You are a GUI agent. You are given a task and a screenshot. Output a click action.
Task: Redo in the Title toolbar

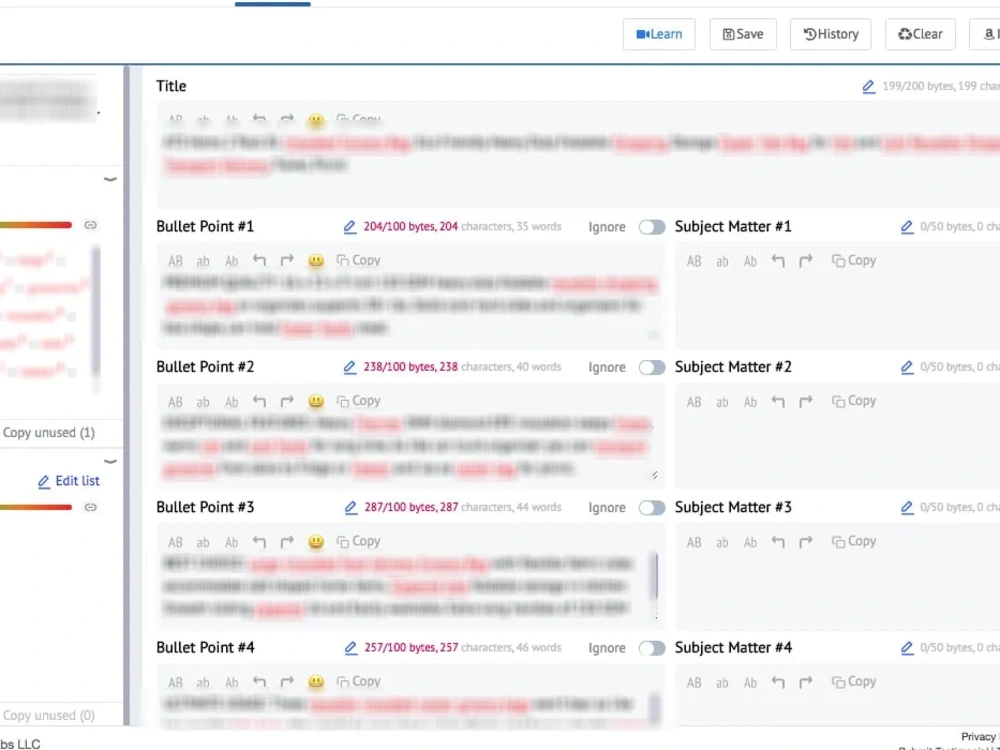tap(287, 119)
